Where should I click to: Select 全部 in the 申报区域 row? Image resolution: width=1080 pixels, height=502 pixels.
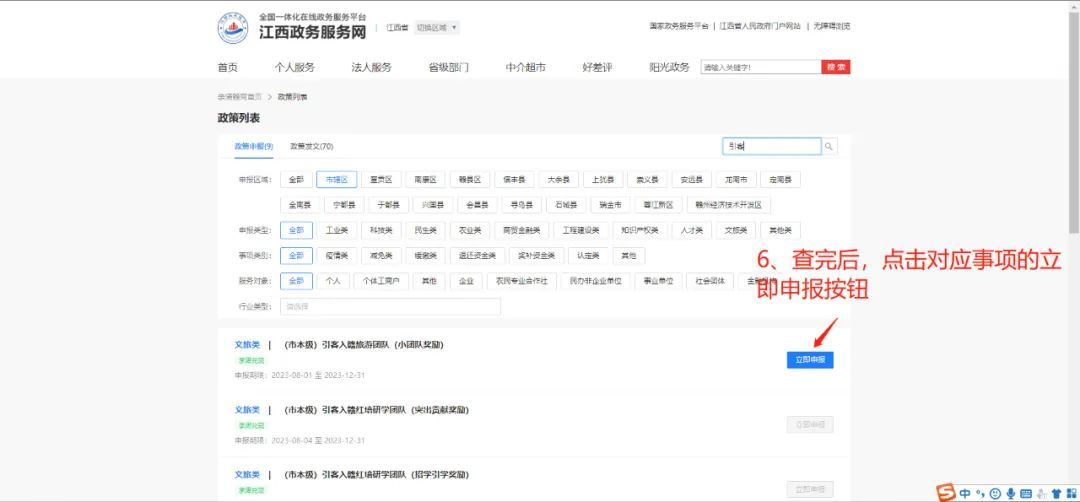coord(296,180)
